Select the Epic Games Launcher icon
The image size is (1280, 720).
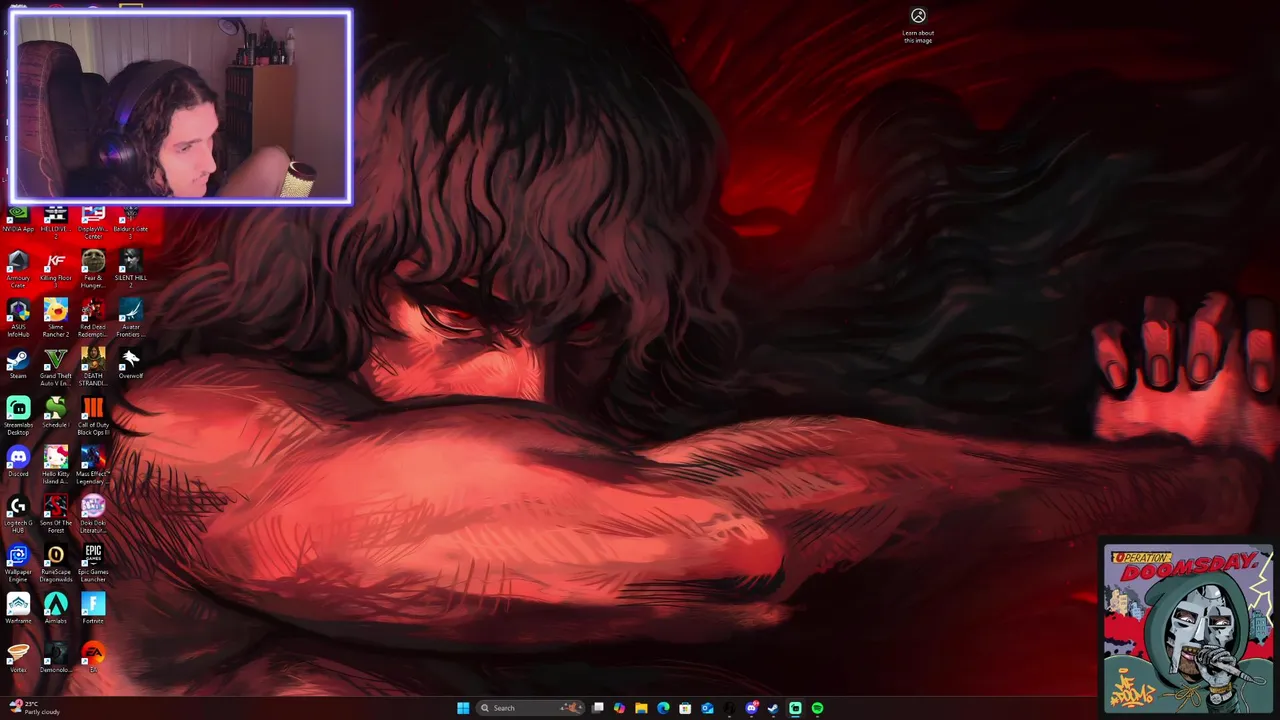coord(93,563)
